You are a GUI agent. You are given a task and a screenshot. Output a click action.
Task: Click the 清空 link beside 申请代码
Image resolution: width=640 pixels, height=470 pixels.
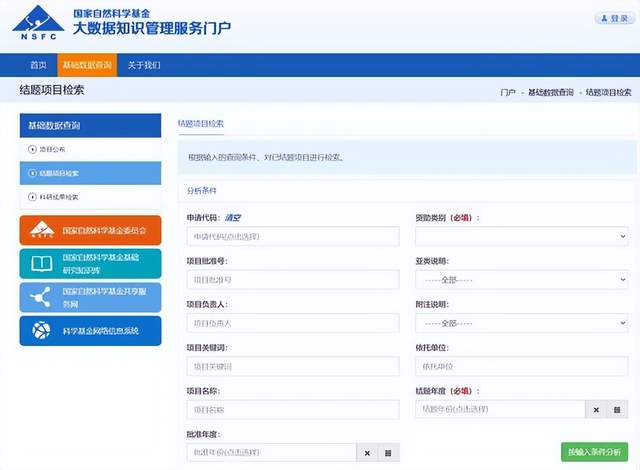tap(233, 218)
